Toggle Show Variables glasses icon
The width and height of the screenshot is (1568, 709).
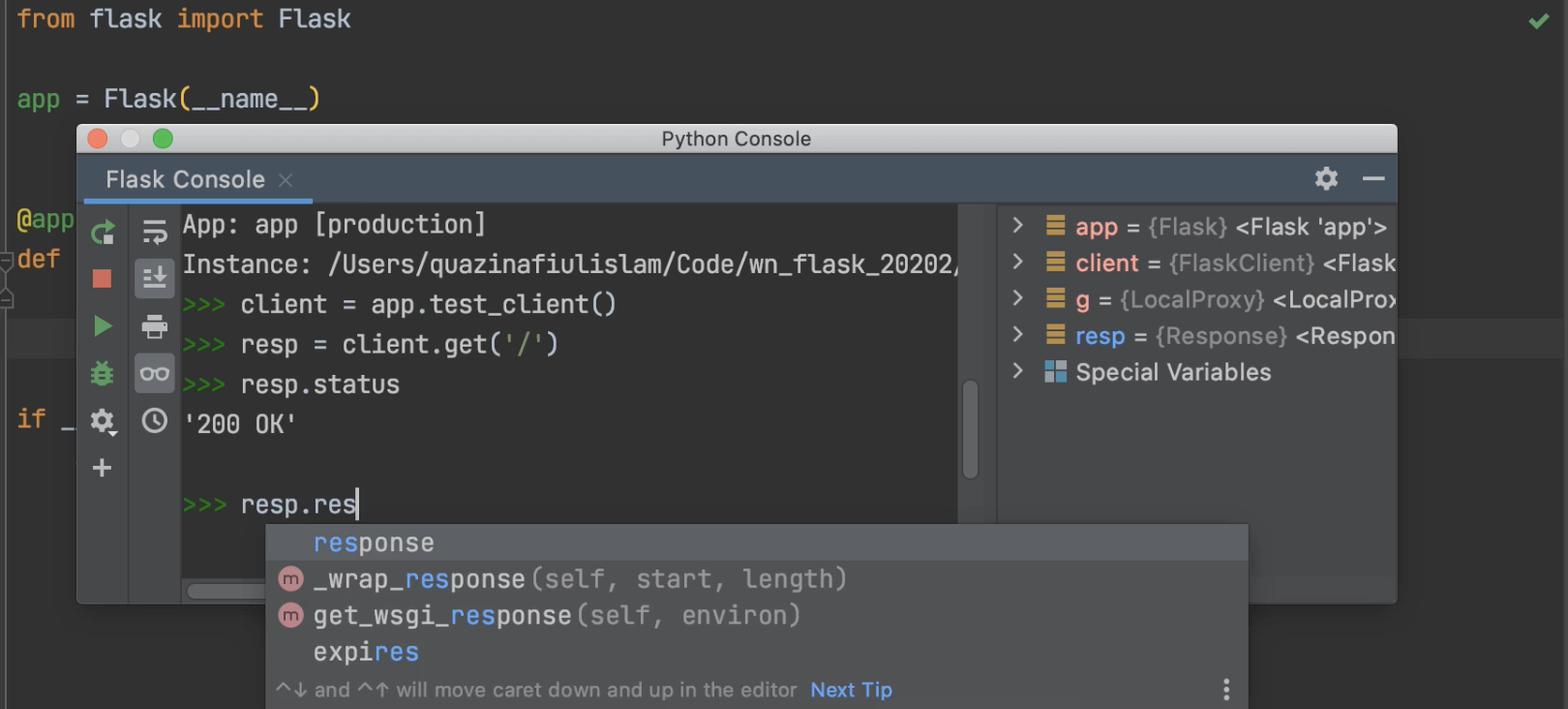[155, 374]
